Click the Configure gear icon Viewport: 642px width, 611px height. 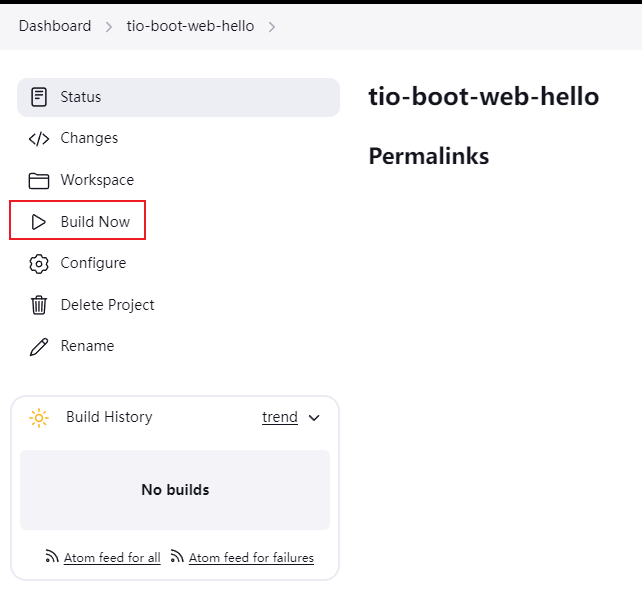coord(39,264)
